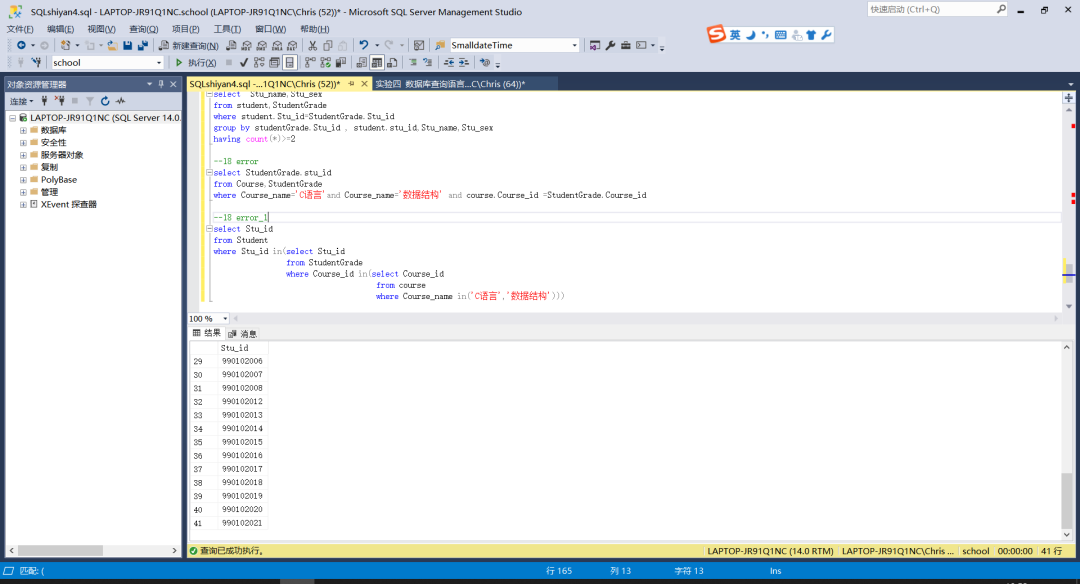The width and height of the screenshot is (1080, 584).
Task: Collapse the LAPTOP-JR91Q1NC server node
Action: click(12, 118)
